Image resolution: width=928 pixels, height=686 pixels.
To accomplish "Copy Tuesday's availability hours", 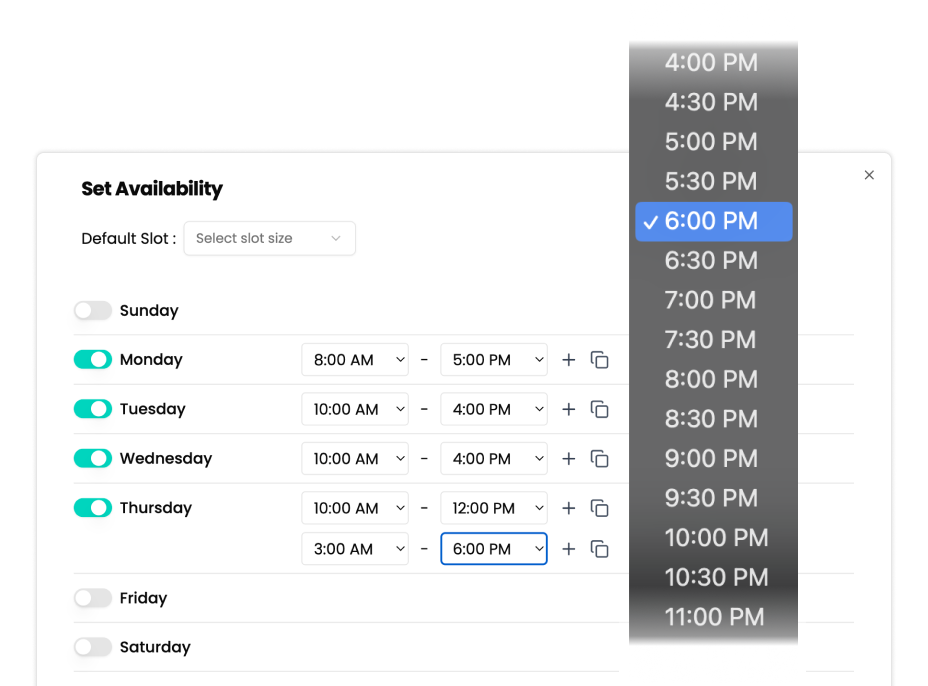I will 600,409.
